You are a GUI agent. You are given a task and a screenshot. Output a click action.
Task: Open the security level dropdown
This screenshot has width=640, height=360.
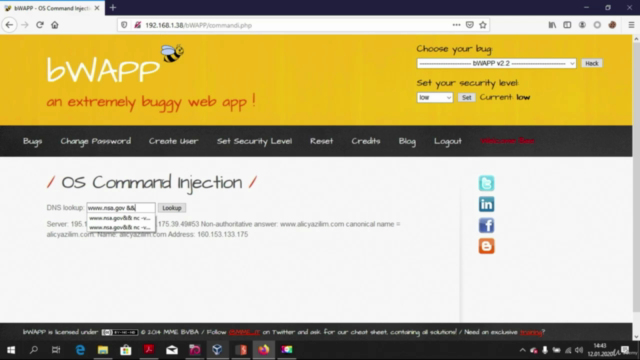[435, 98]
